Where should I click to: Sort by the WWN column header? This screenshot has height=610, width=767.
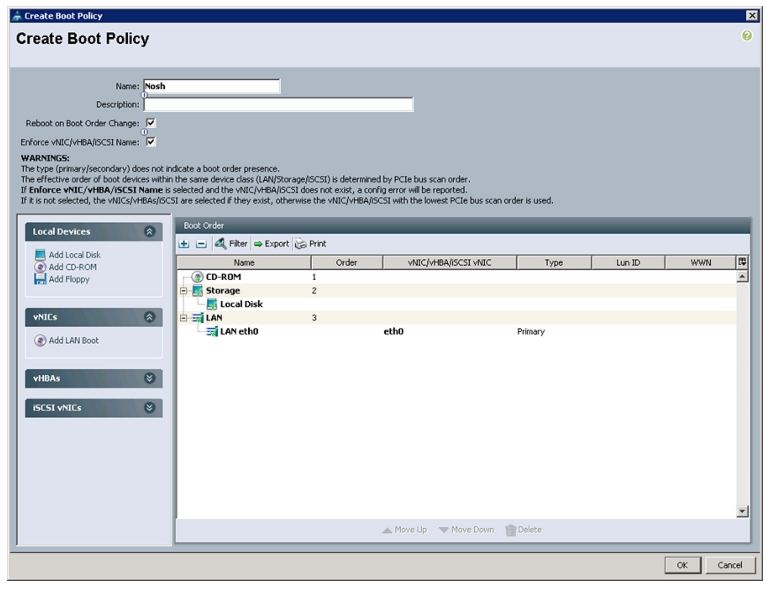click(700, 263)
